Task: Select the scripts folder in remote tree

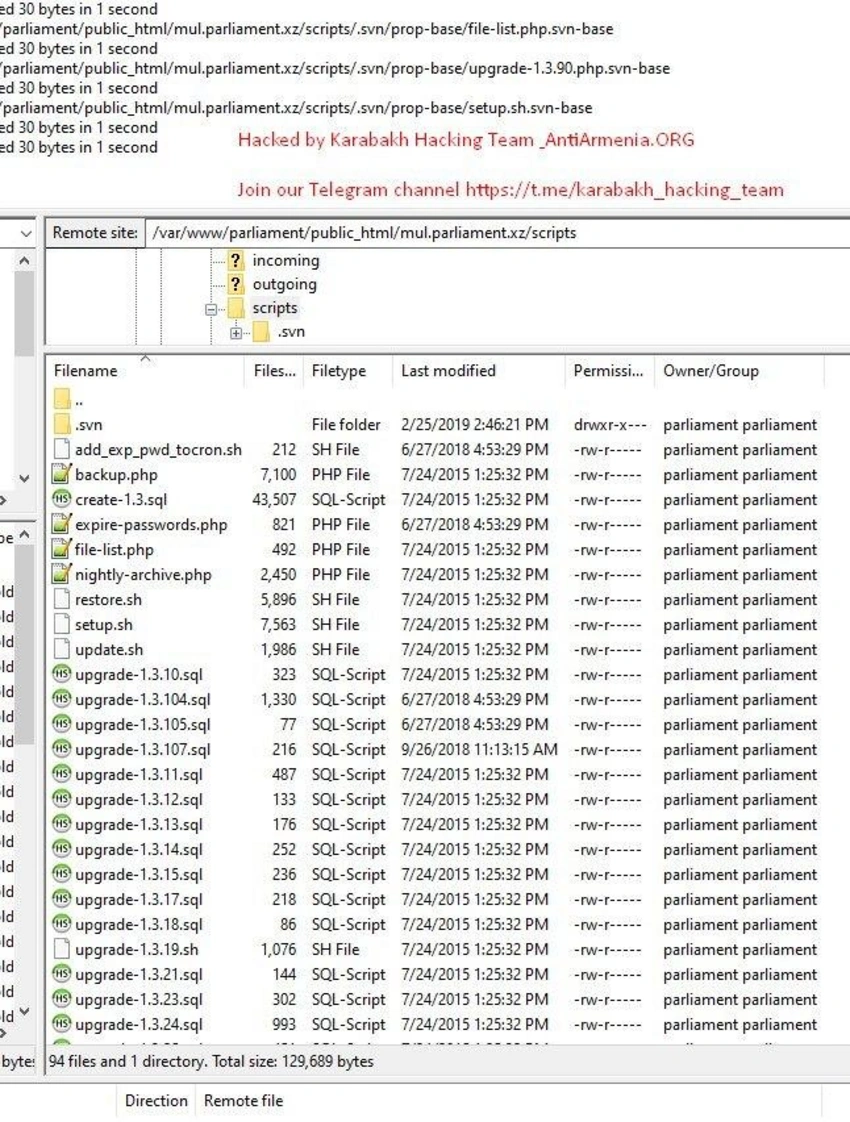Action: click(275, 308)
